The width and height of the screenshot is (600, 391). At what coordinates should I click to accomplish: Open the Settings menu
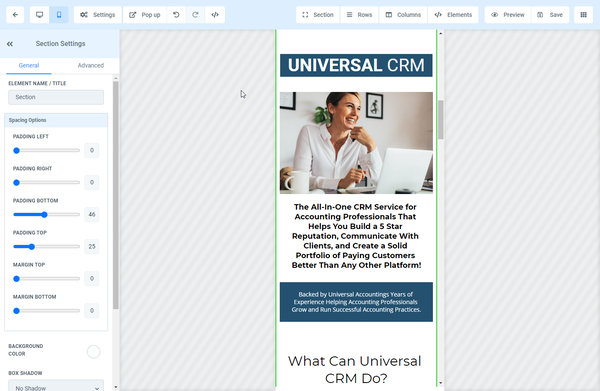point(98,15)
